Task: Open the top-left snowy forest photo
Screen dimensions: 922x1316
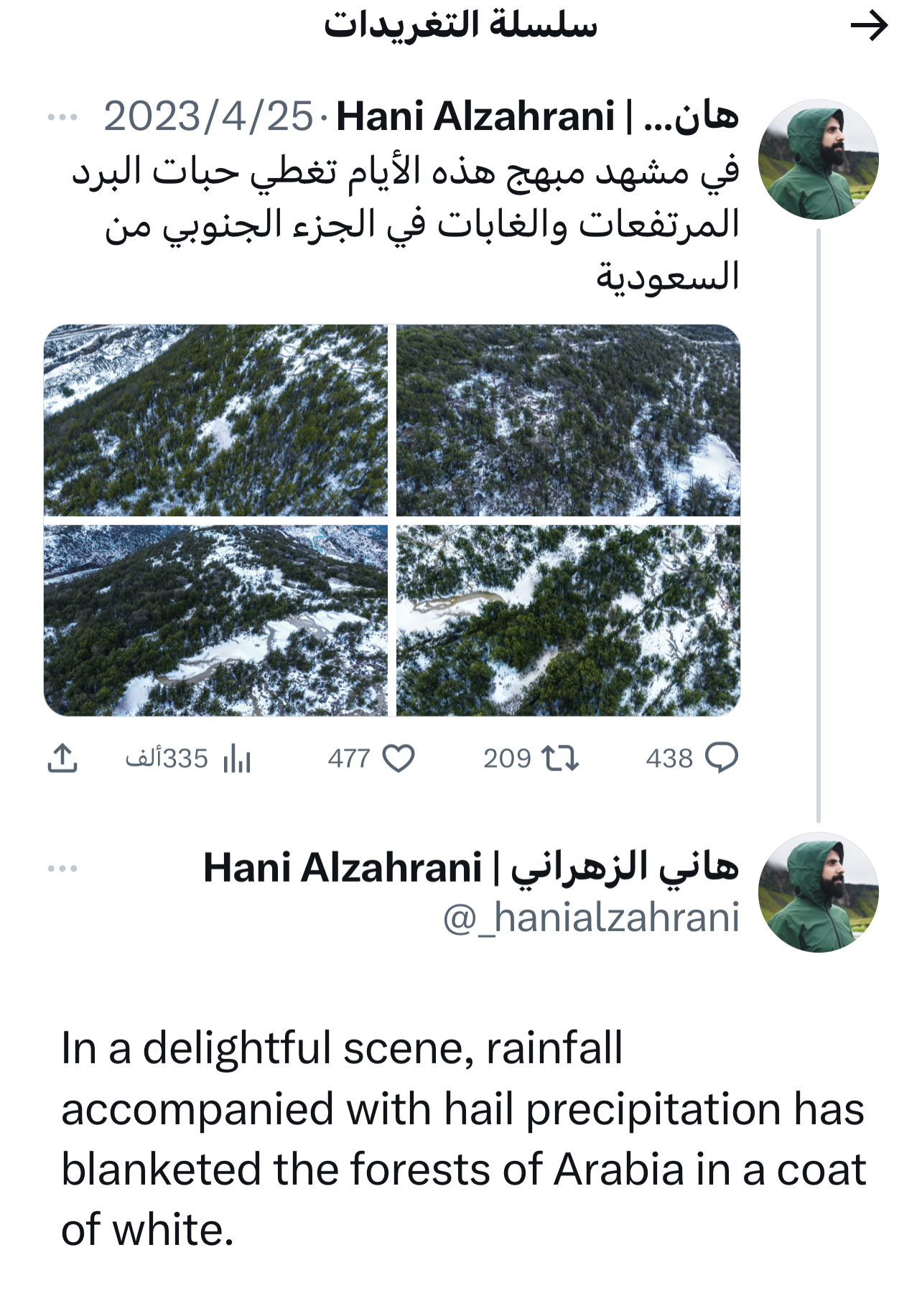Action: tap(215, 420)
